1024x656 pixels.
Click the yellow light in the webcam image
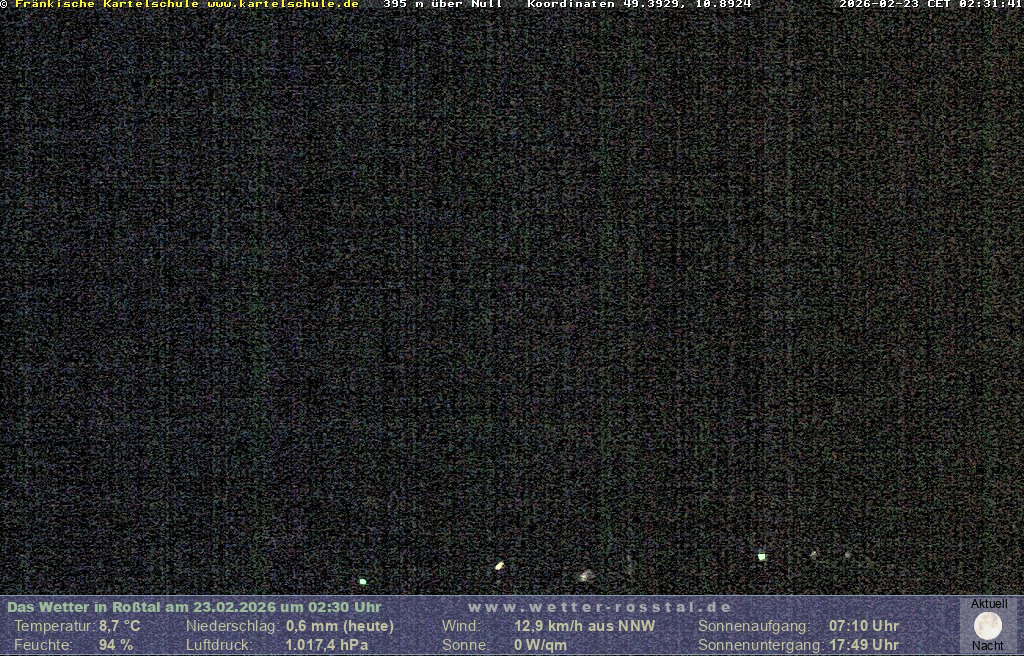pyautogui.click(x=499, y=566)
